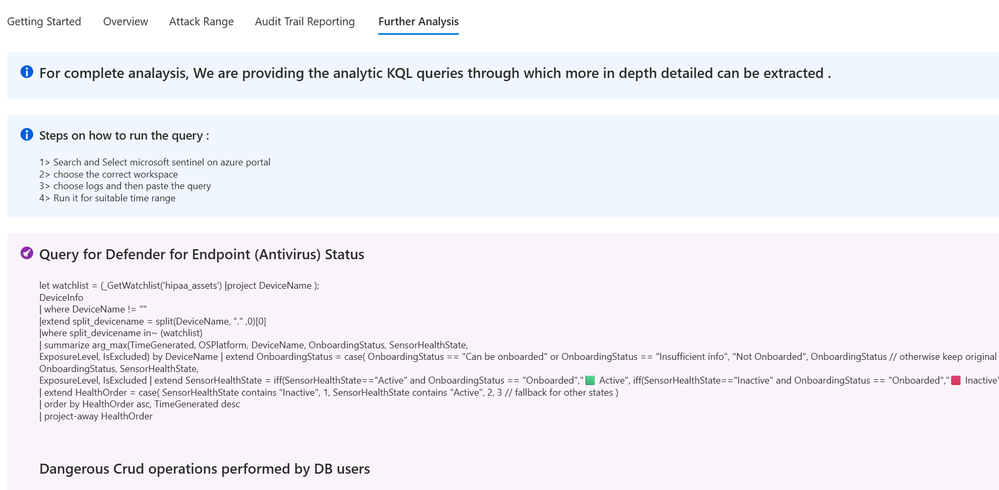This screenshot has height=490, width=999.
Task: Click the green square before Active
Action: point(590,380)
